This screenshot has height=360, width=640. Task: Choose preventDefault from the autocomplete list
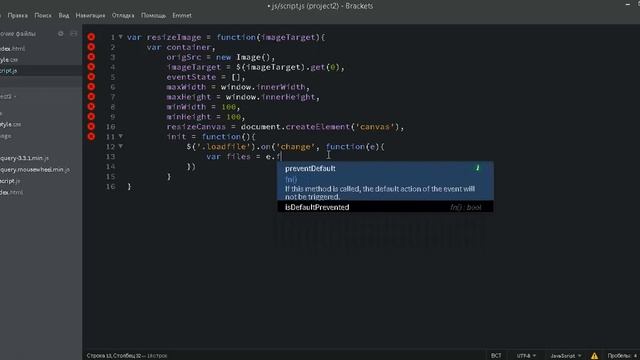pyautogui.click(x=385, y=181)
